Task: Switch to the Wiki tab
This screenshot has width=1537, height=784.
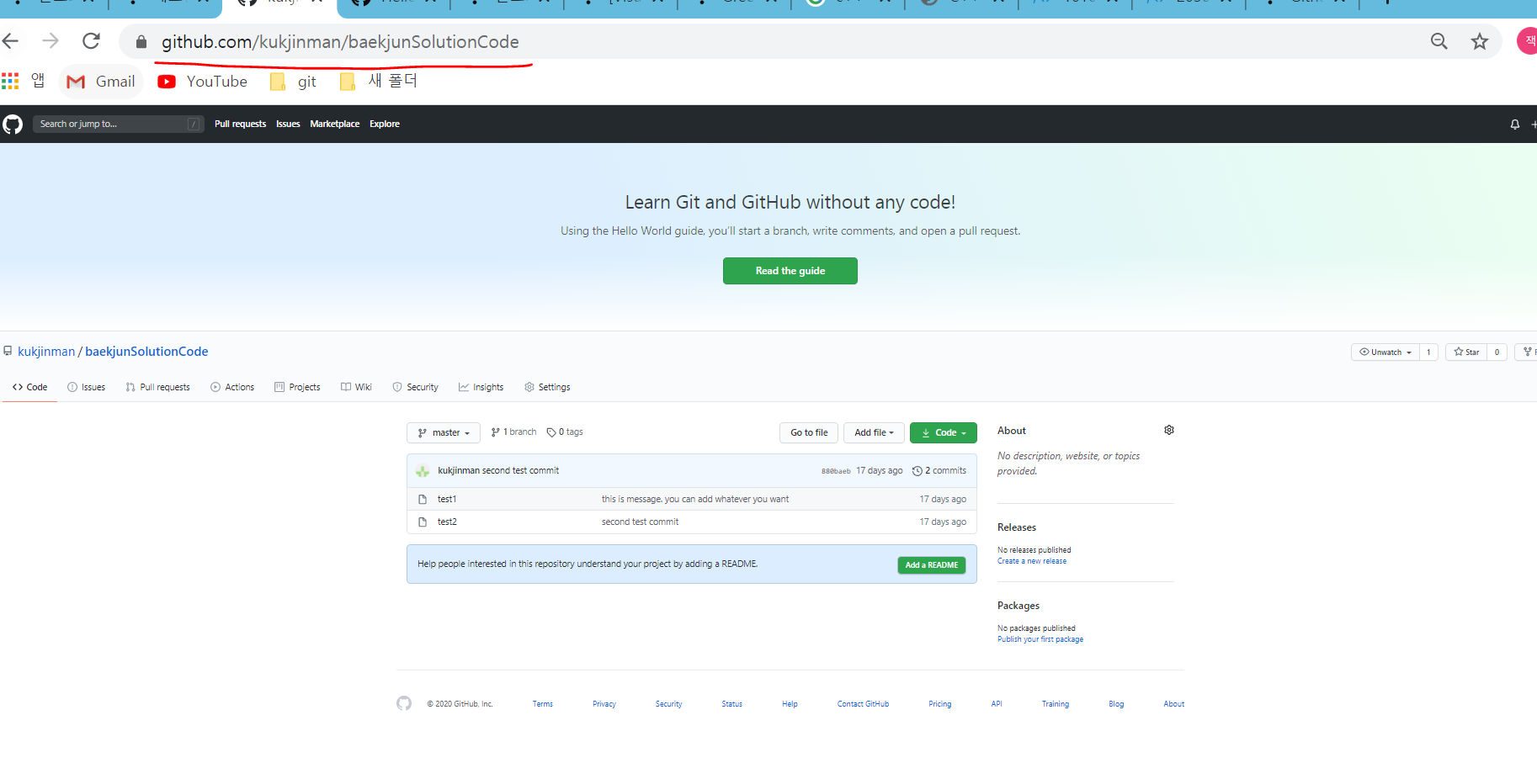Action: coord(356,388)
